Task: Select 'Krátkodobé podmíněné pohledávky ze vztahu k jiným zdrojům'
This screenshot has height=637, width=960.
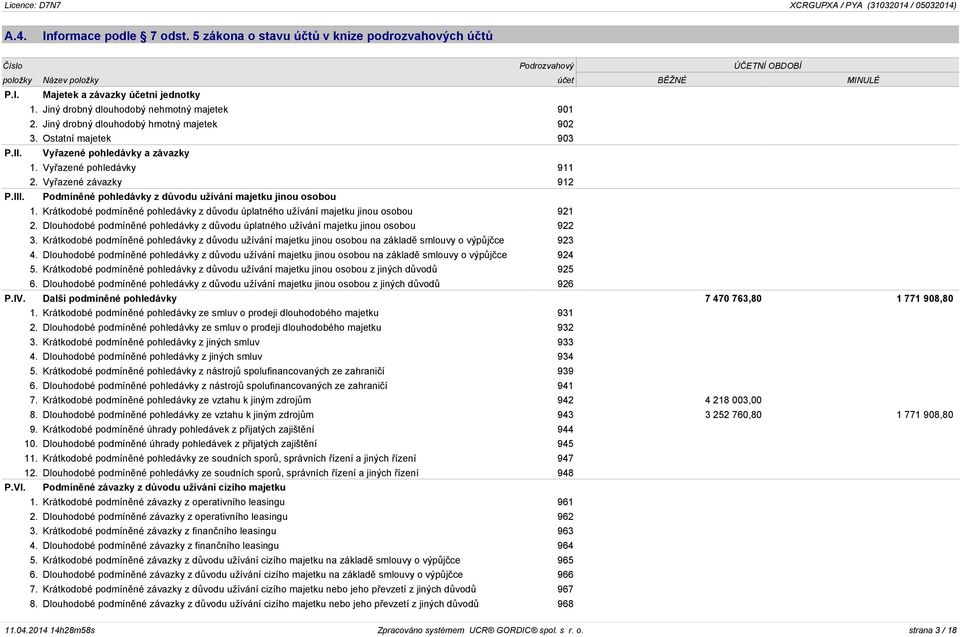Action: 177,401
